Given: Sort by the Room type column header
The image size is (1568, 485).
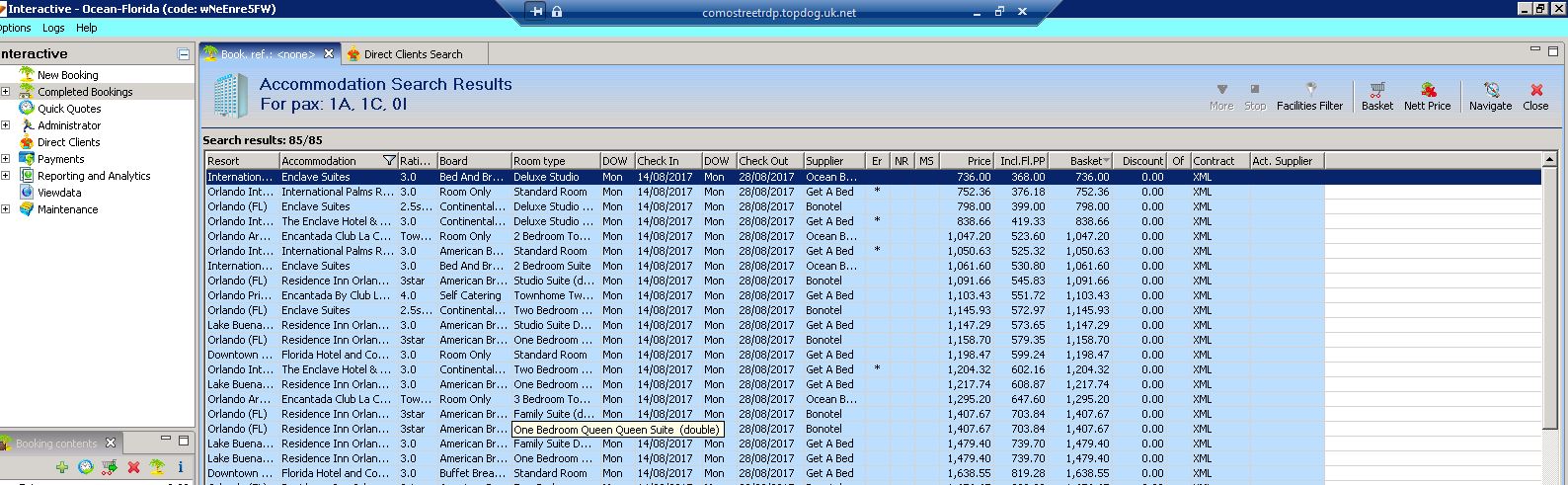Looking at the screenshot, I should 555,160.
